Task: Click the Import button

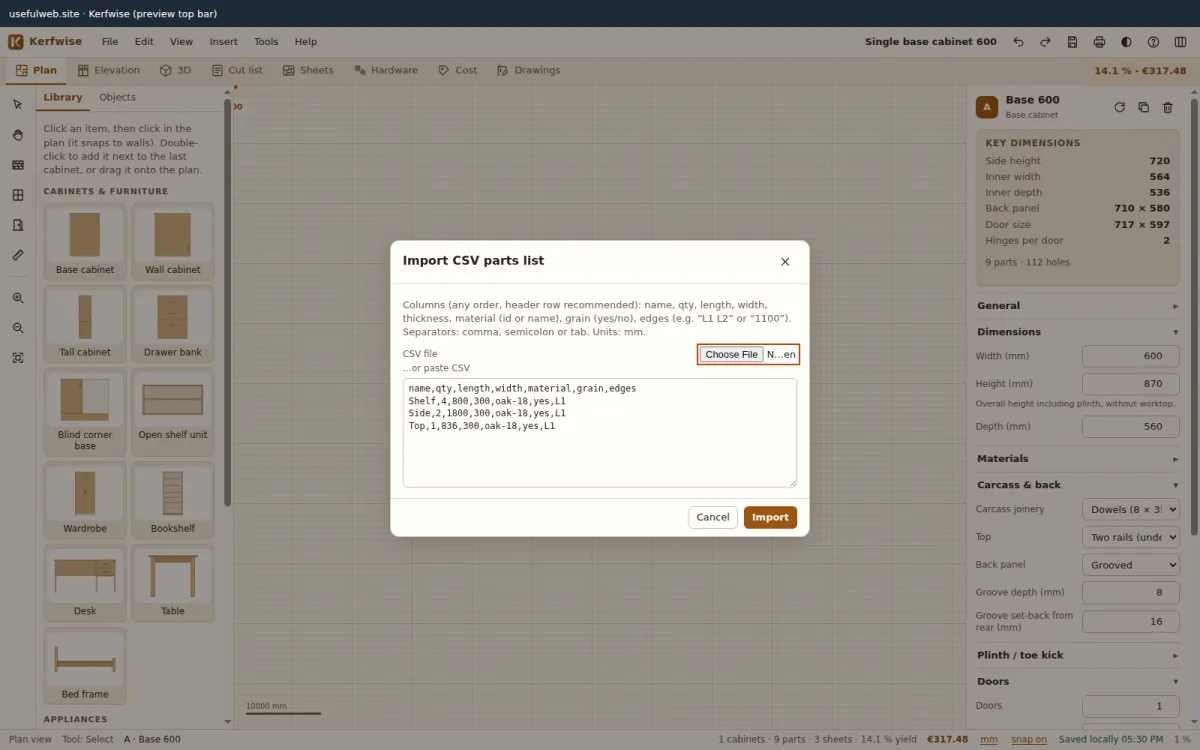Action: pyautogui.click(x=770, y=517)
